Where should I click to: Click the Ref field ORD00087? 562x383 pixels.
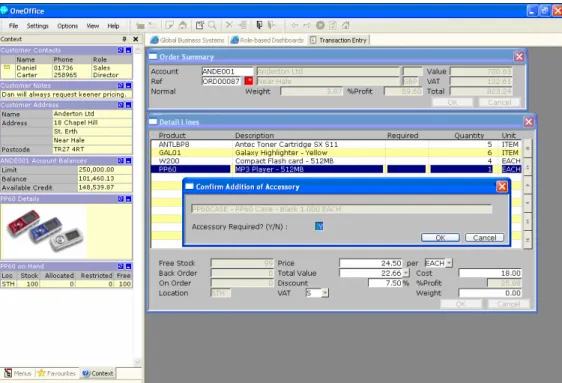(x=222, y=81)
